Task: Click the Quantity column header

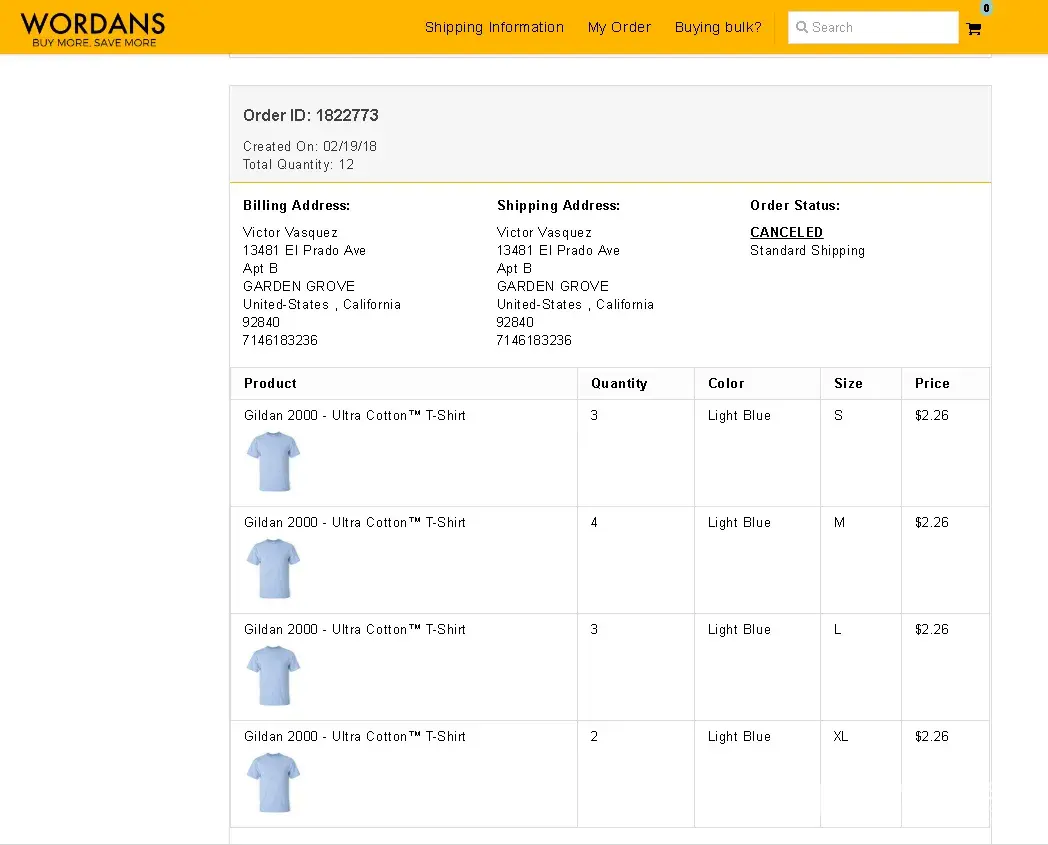Action: (619, 383)
